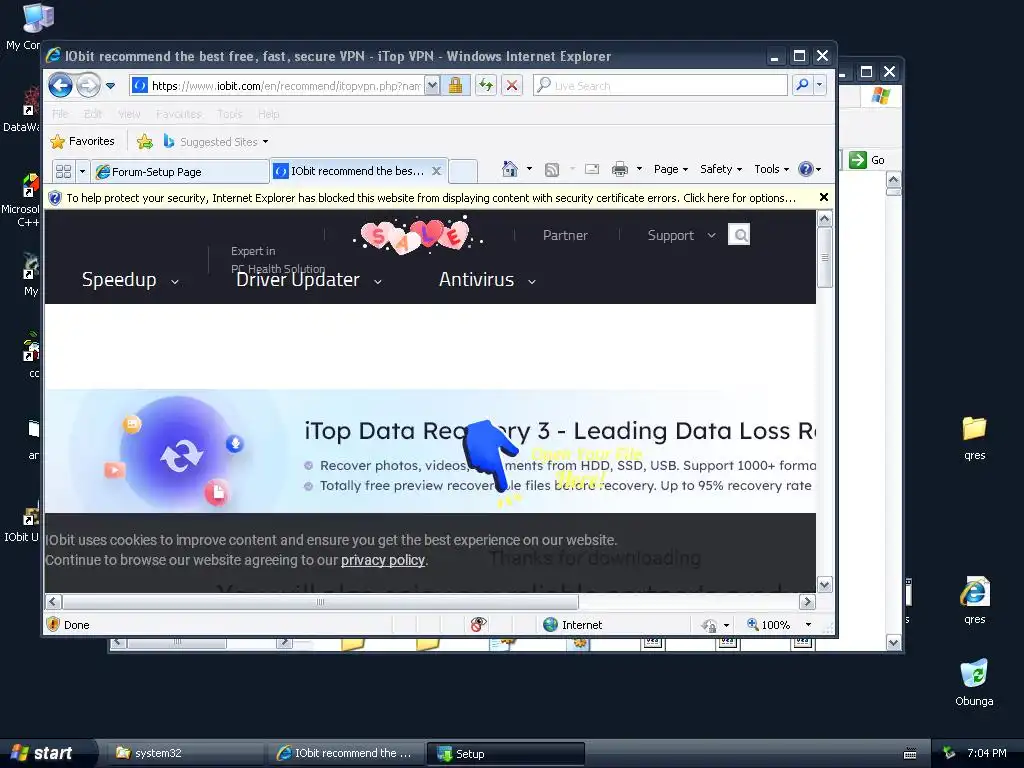The height and width of the screenshot is (768, 1024).
Task: Expand the address bar history dropdown
Action: [x=432, y=86]
